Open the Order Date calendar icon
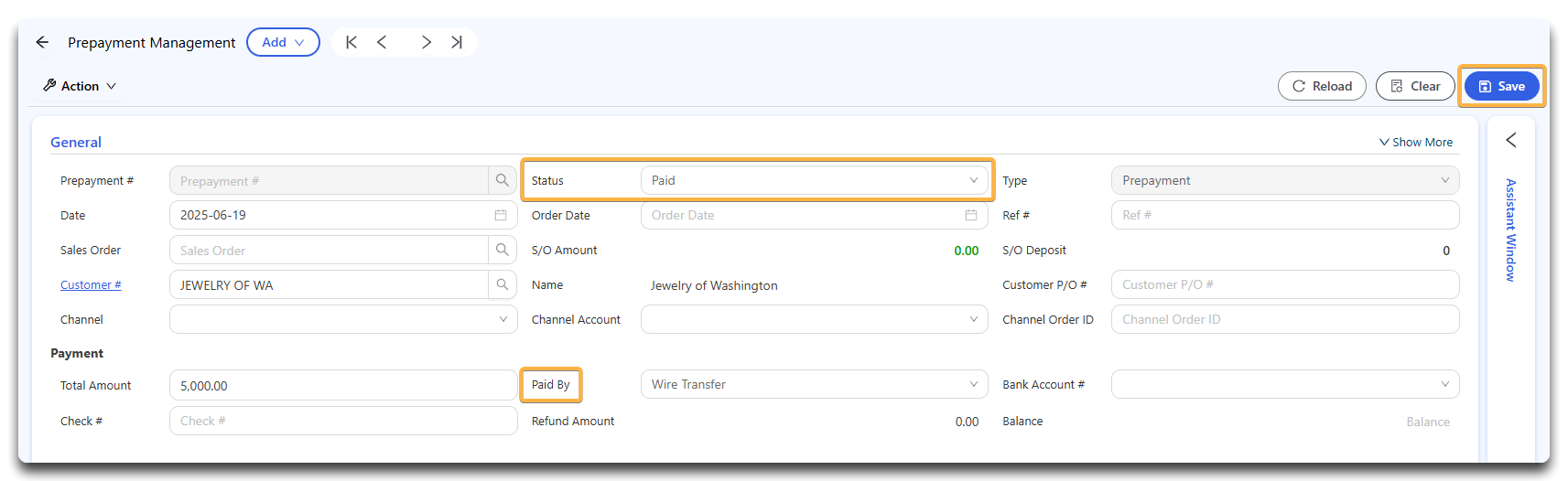 click(971, 215)
